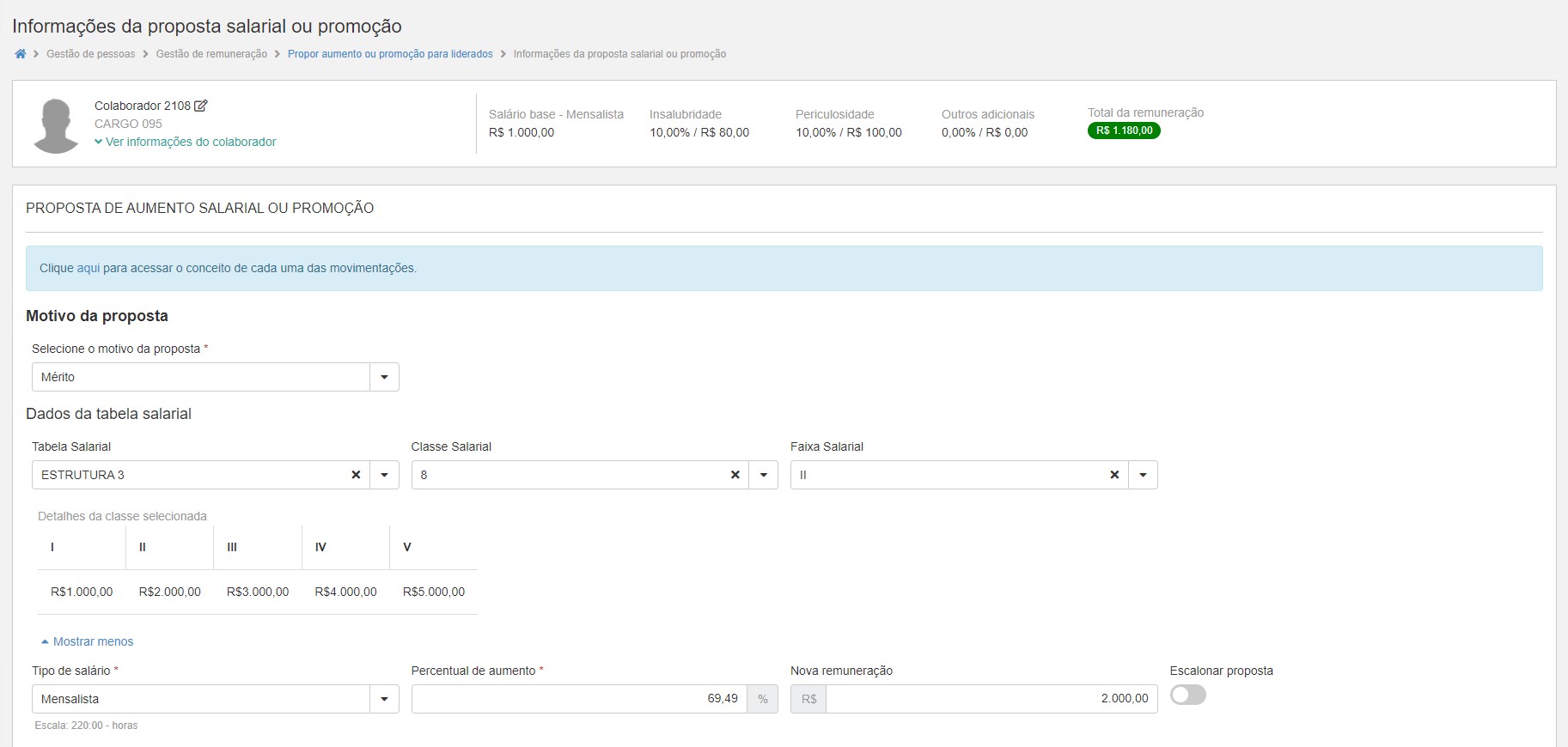Screen dimensions: 1568x747
Task: Click the column header V in class details
Action: pyautogui.click(x=407, y=547)
